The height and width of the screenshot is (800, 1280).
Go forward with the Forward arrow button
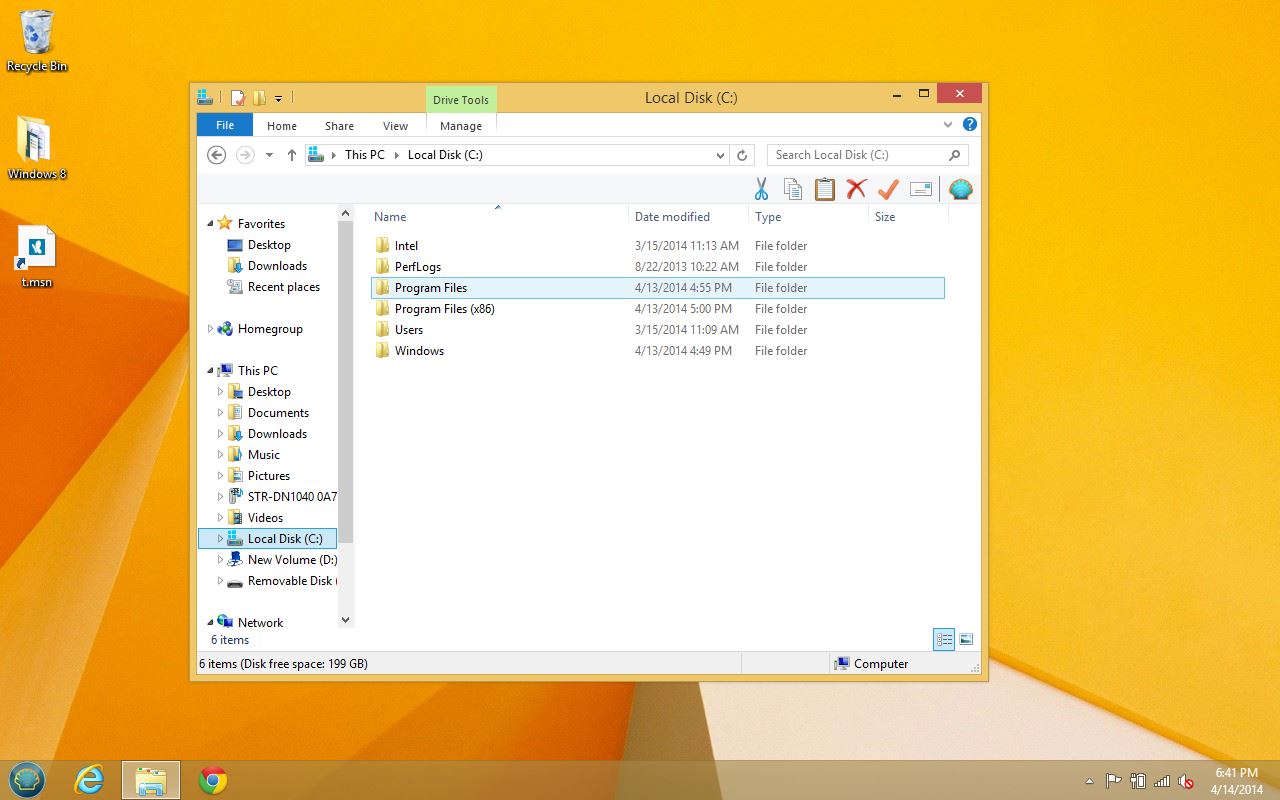pyautogui.click(x=245, y=155)
